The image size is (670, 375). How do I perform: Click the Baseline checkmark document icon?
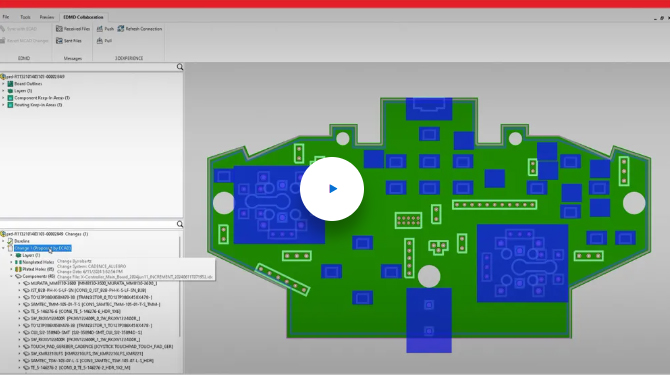(10, 241)
